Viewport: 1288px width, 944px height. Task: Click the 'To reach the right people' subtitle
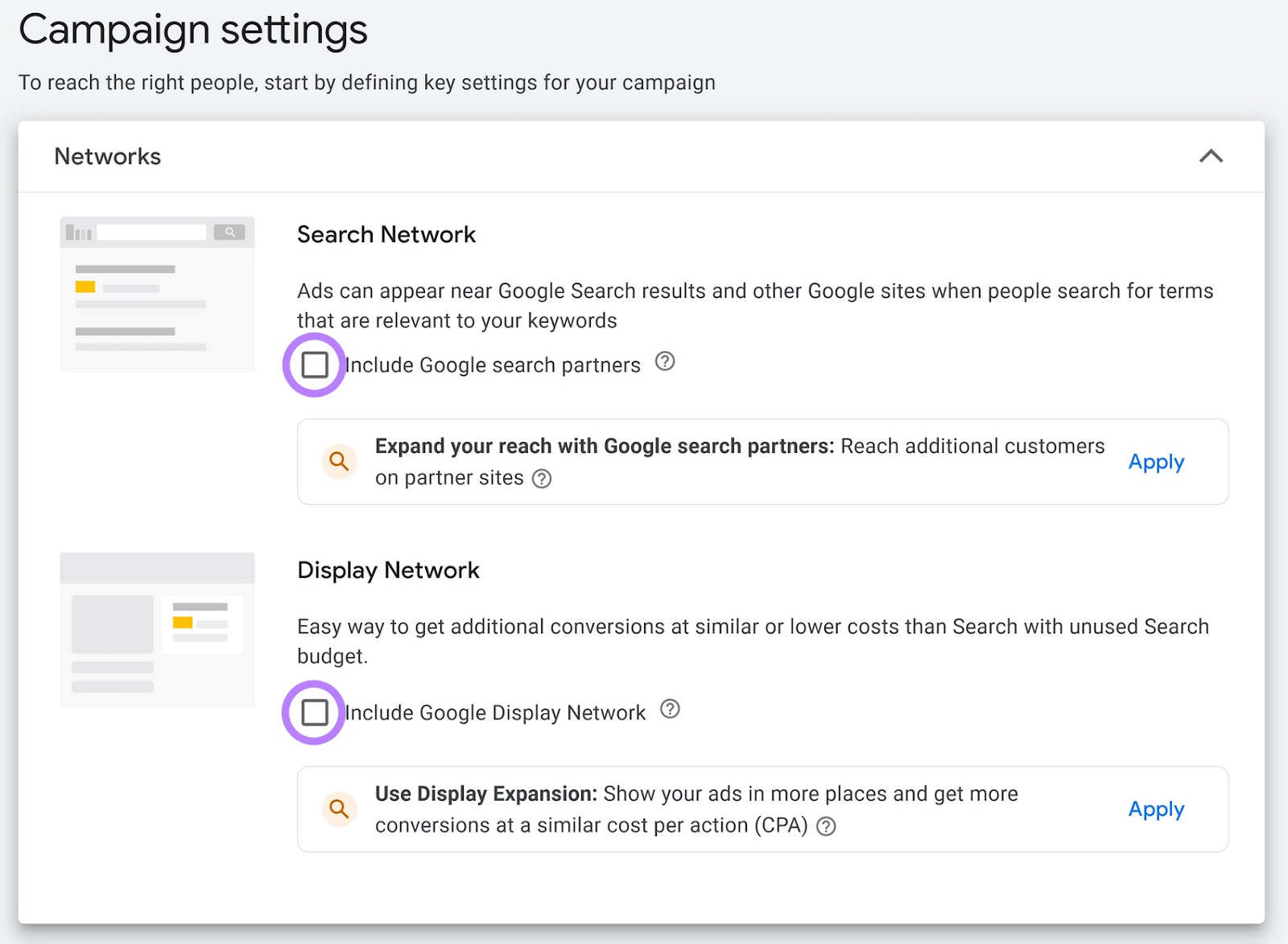point(367,83)
